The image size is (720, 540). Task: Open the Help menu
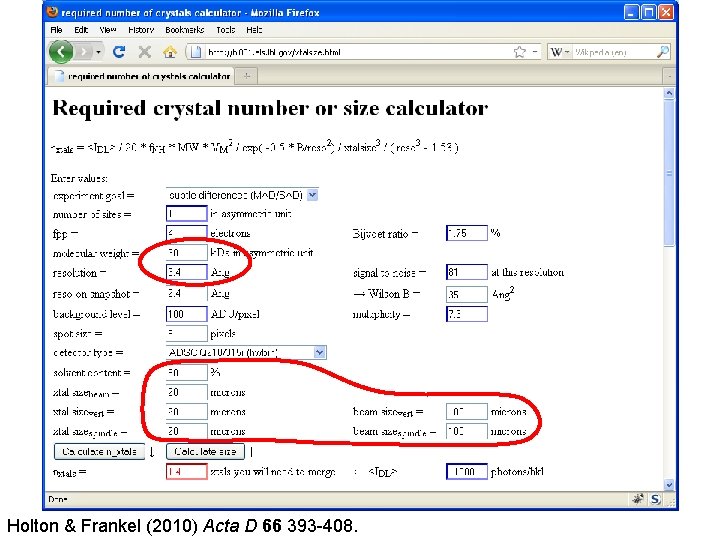(x=254, y=30)
